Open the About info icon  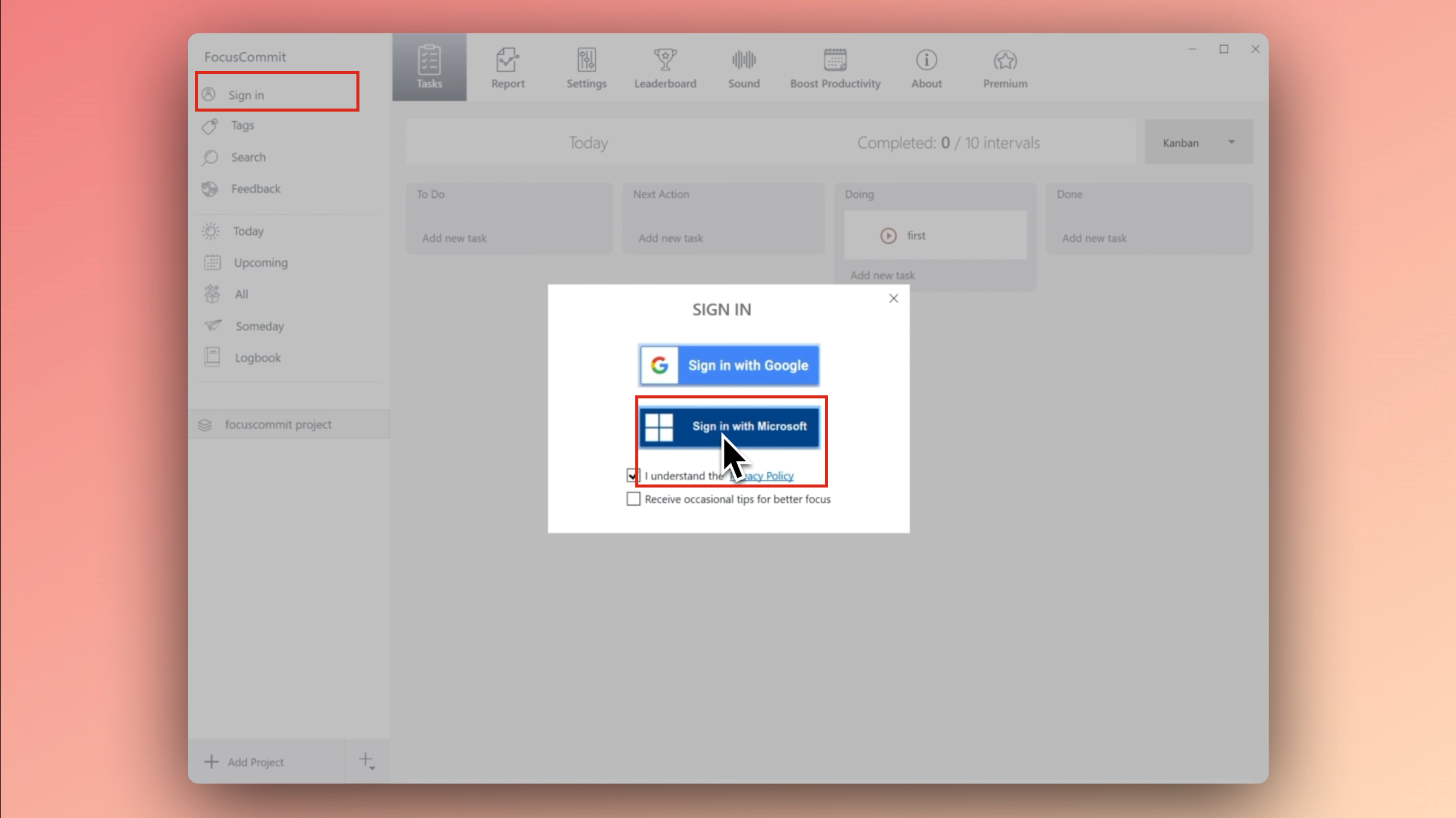[926, 59]
